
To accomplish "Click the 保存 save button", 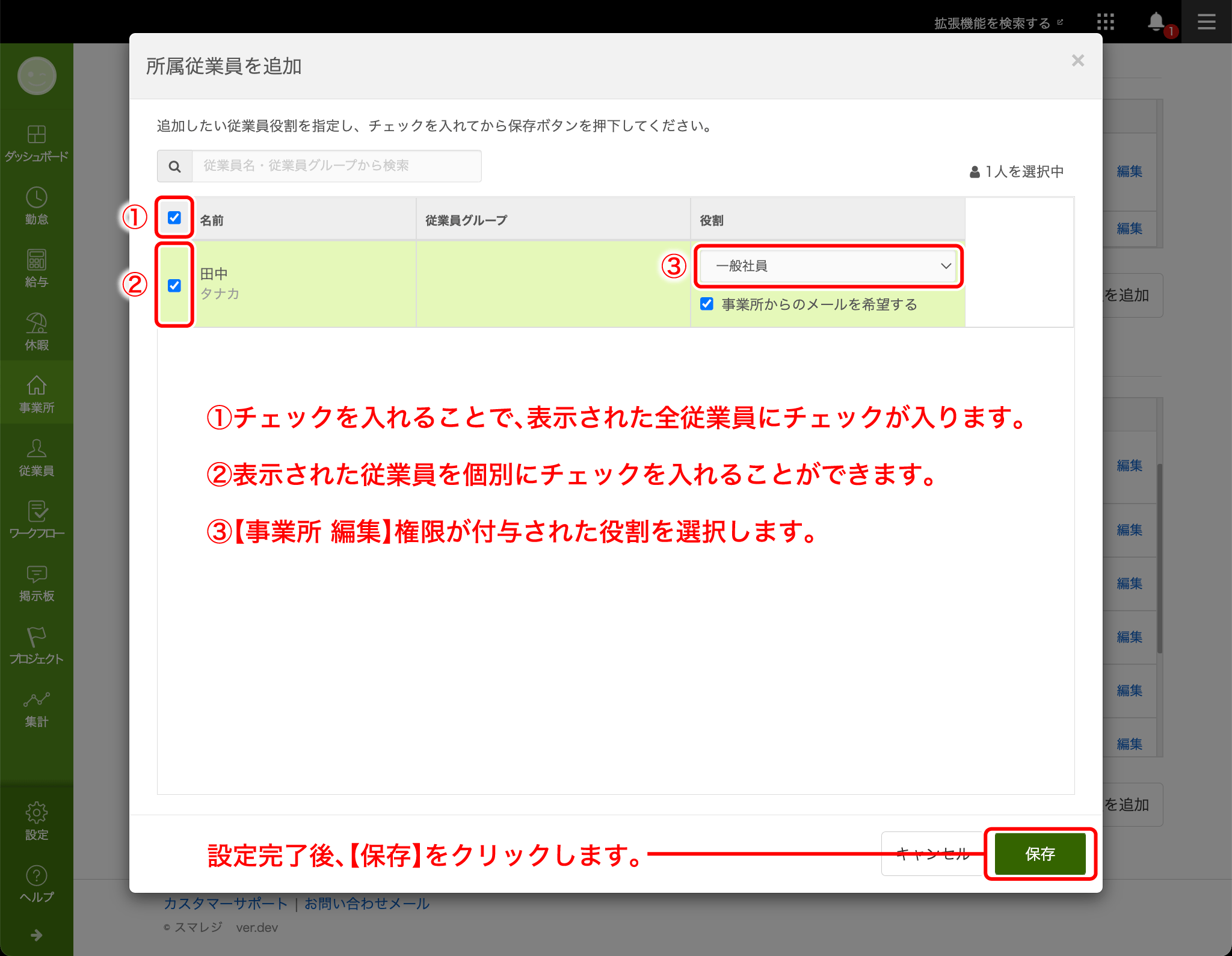I will (x=1040, y=854).
